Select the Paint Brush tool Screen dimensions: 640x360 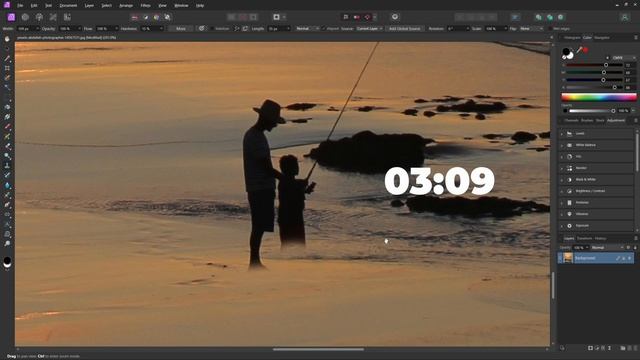click(7, 127)
